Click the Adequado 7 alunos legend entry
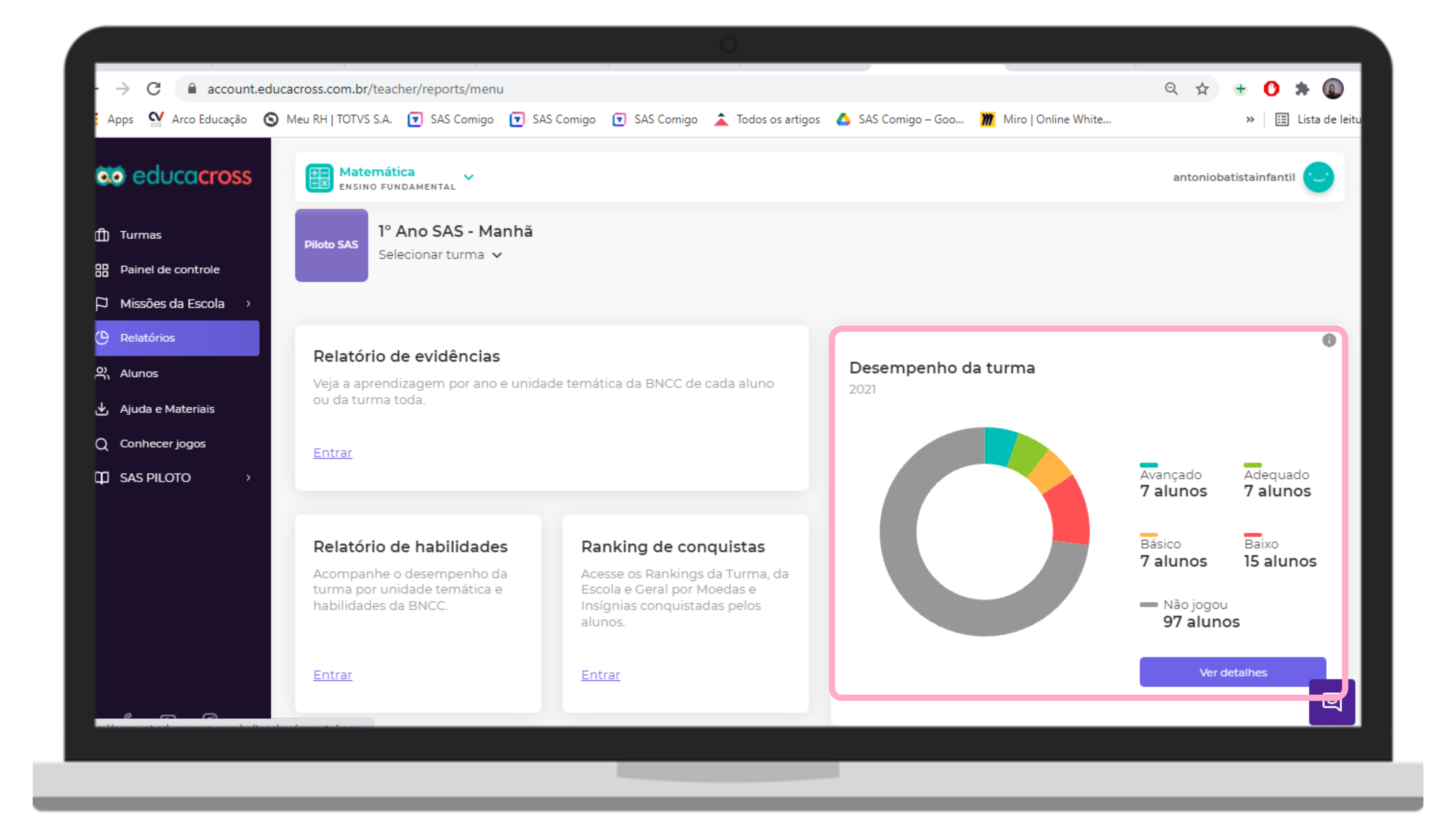The height and width of the screenshot is (819, 1456). 1277,481
